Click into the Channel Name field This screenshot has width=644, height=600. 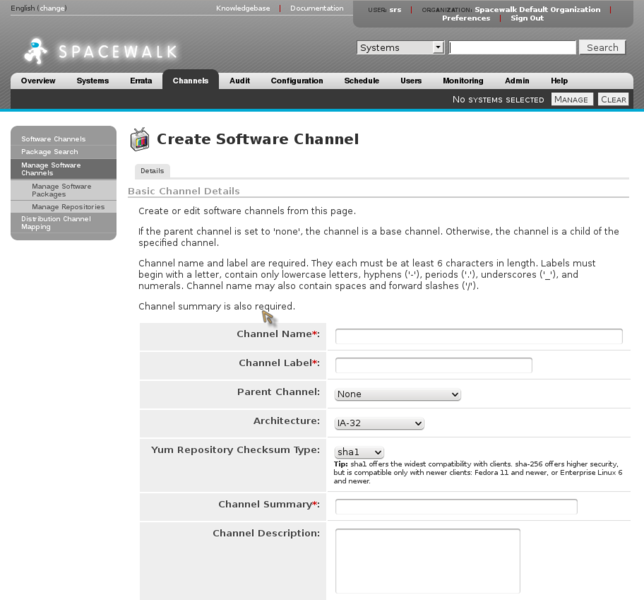coord(478,336)
